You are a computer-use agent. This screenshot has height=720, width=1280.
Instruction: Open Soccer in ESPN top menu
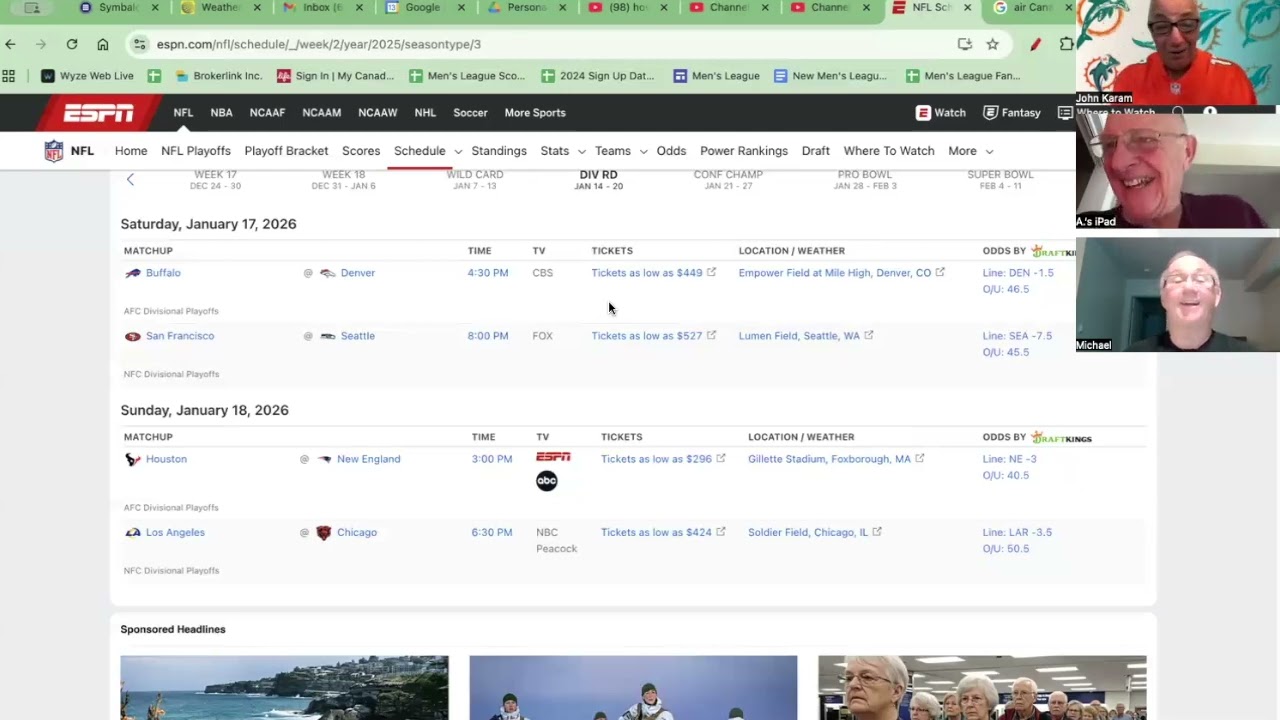470,113
